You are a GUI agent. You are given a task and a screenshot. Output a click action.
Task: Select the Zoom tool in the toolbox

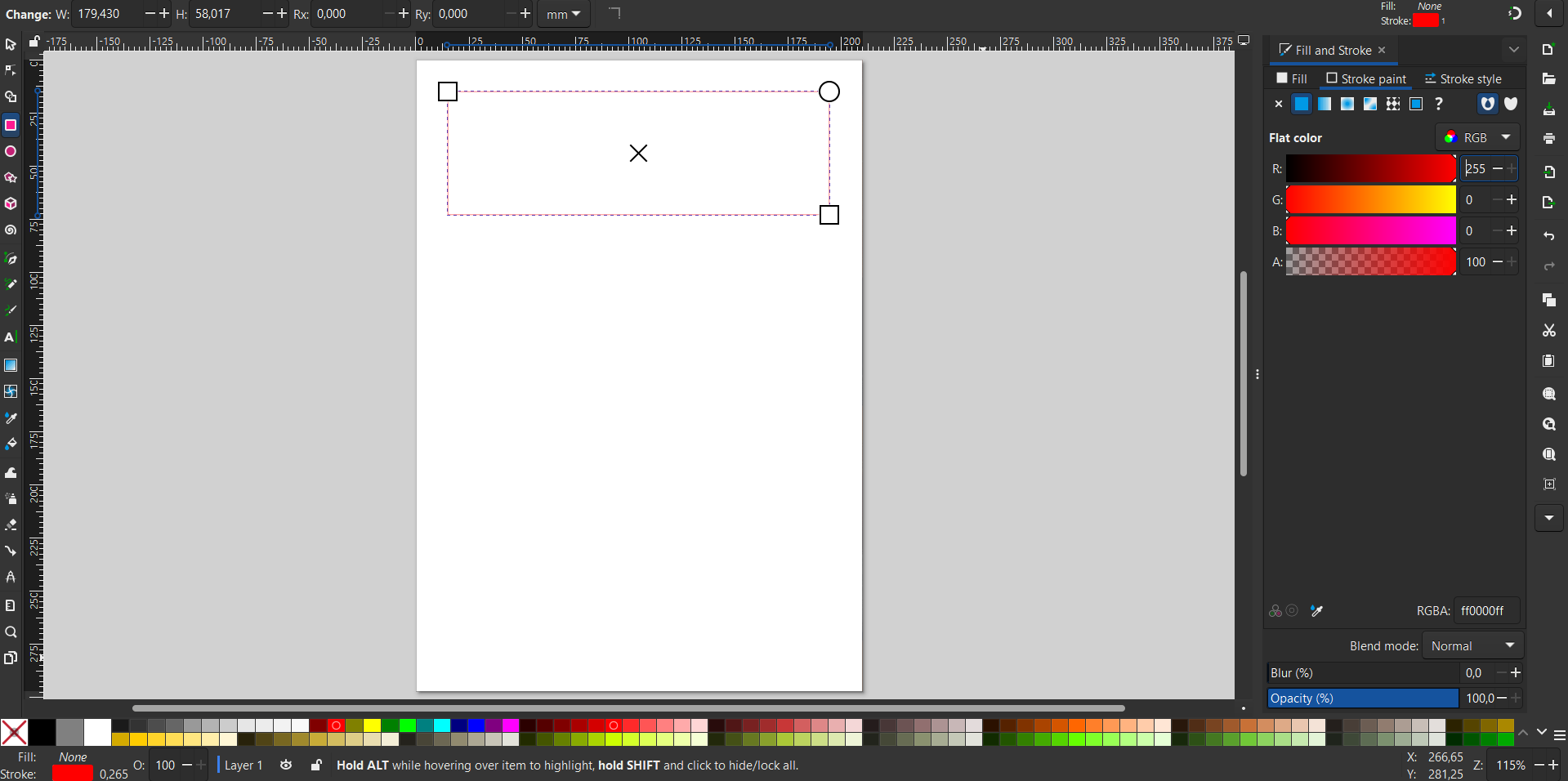tap(11, 632)
